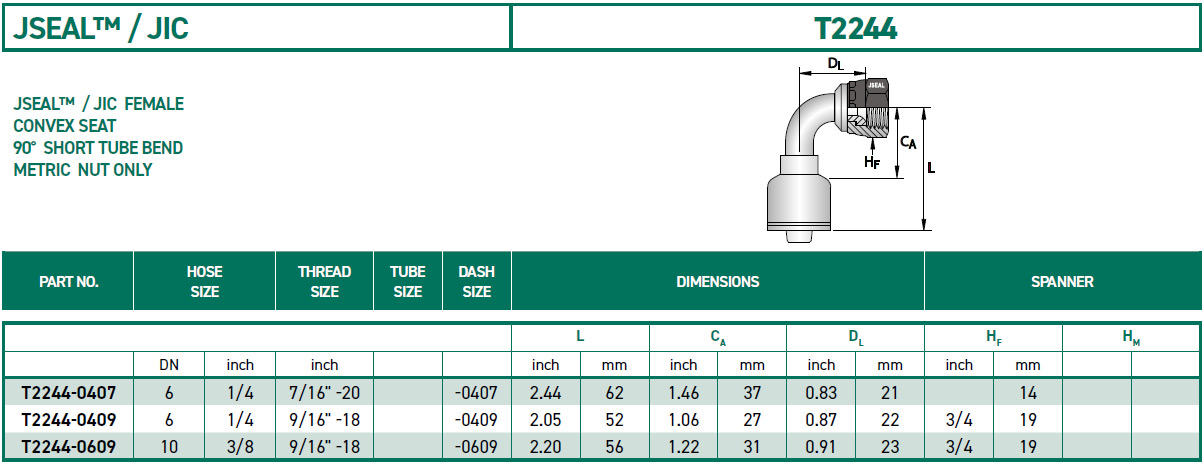Click thread size 9/16" -18 in T2244-0609 row
Viewport: 1204px width, 465px height.
(x=325, y=446)
